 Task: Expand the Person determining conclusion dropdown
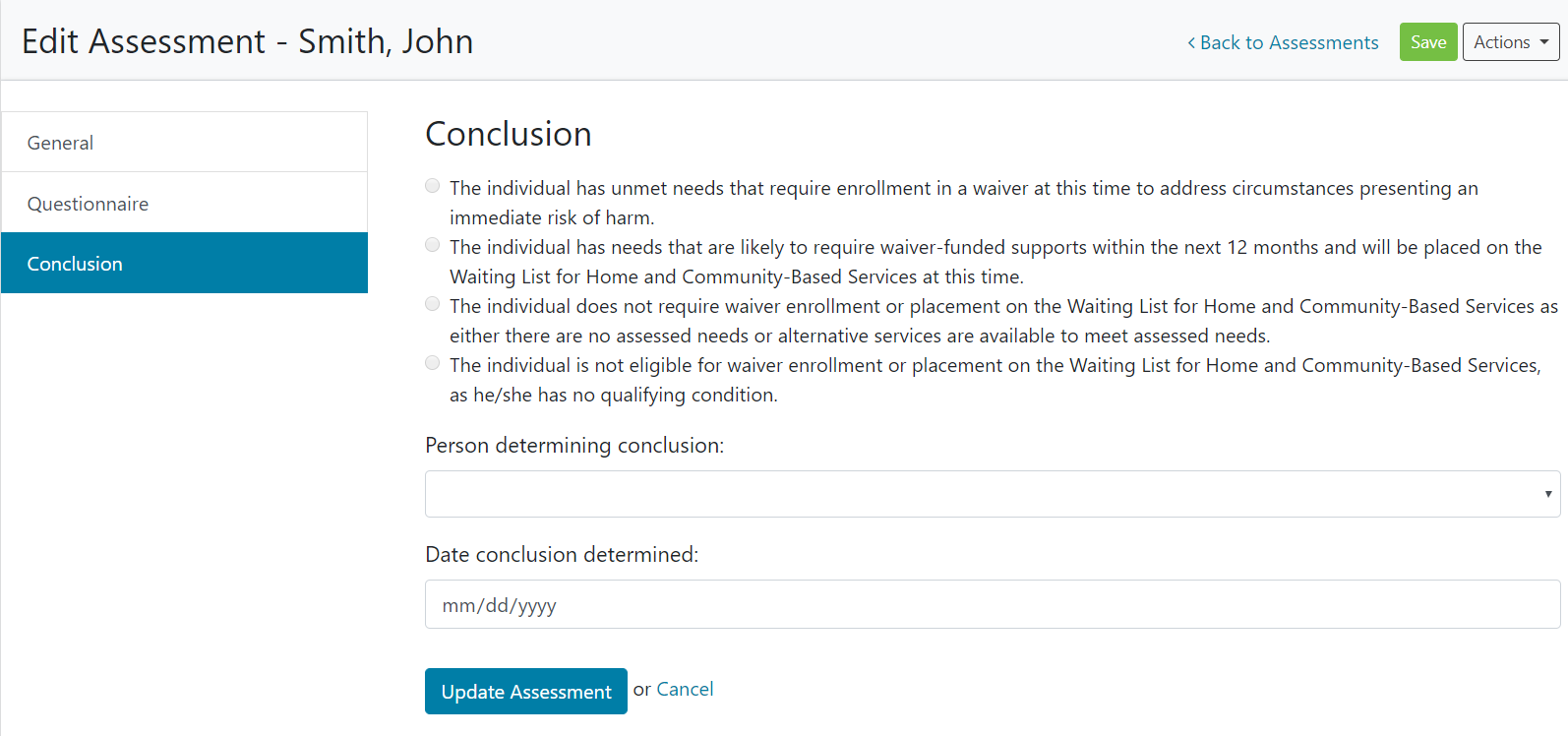pos(992,494)
